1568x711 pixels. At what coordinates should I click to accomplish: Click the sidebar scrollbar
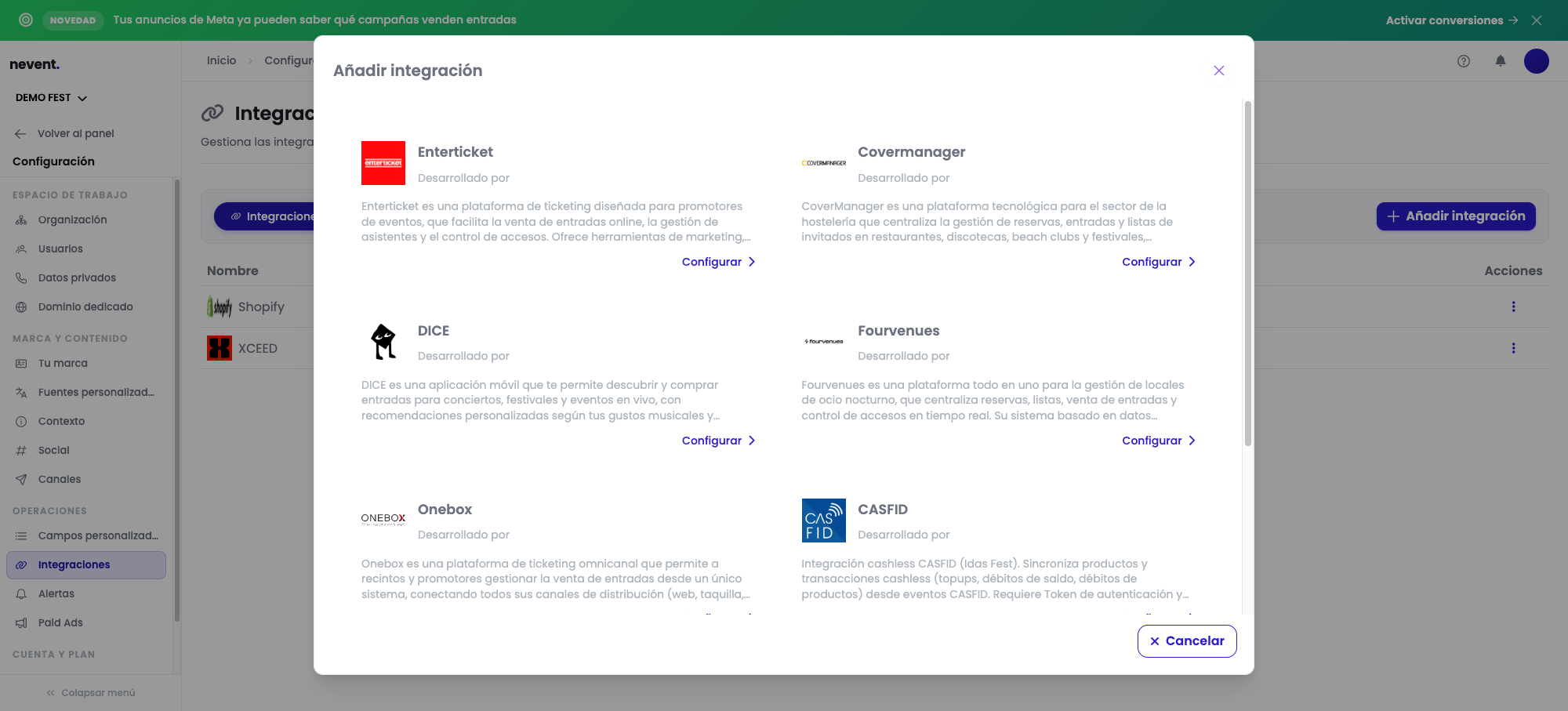[177, 400]
